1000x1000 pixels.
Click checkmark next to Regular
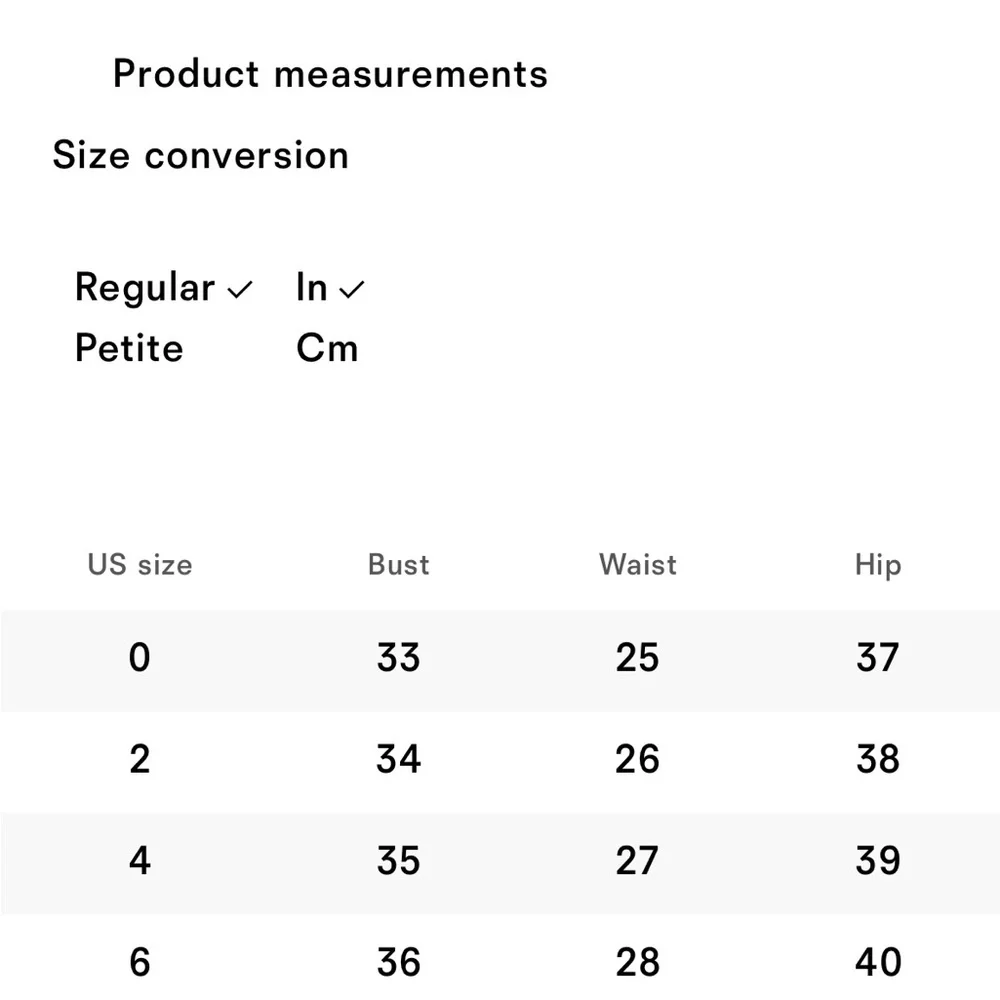coord(240,291)
